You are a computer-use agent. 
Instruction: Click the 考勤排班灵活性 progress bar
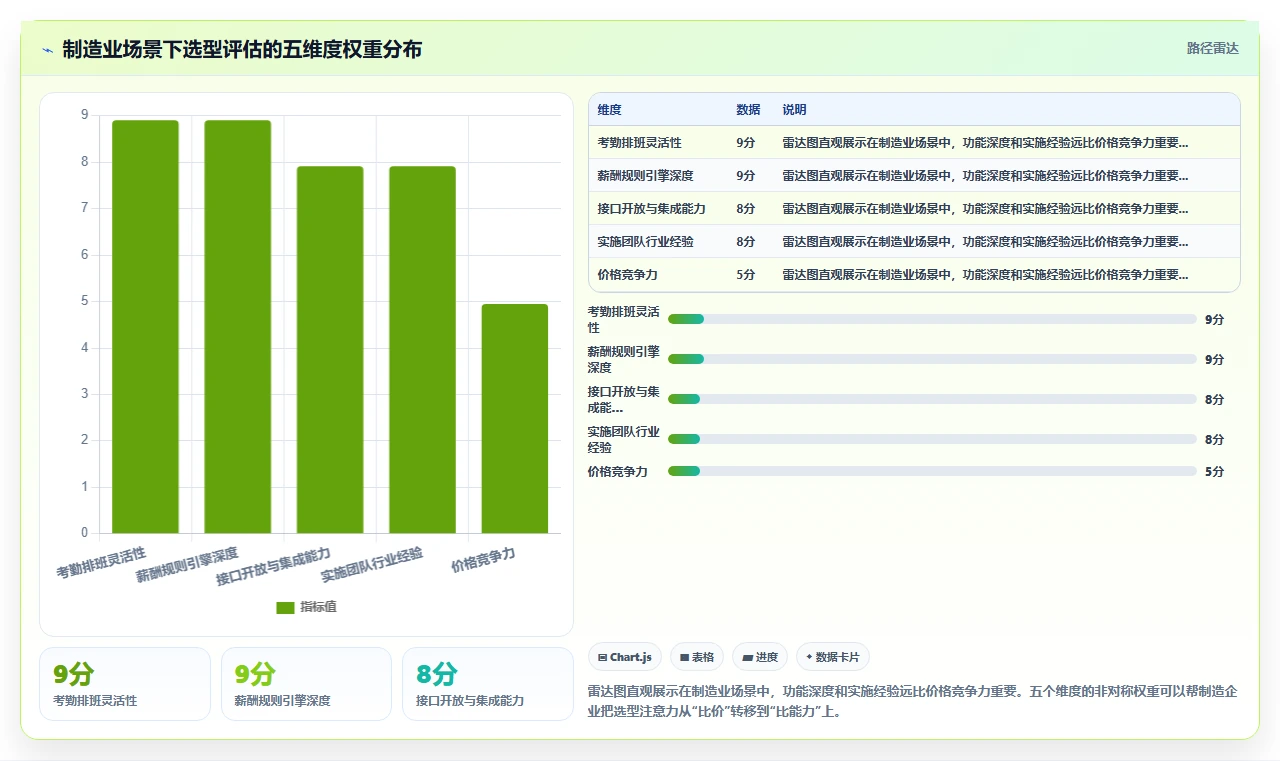pos(932,319)
